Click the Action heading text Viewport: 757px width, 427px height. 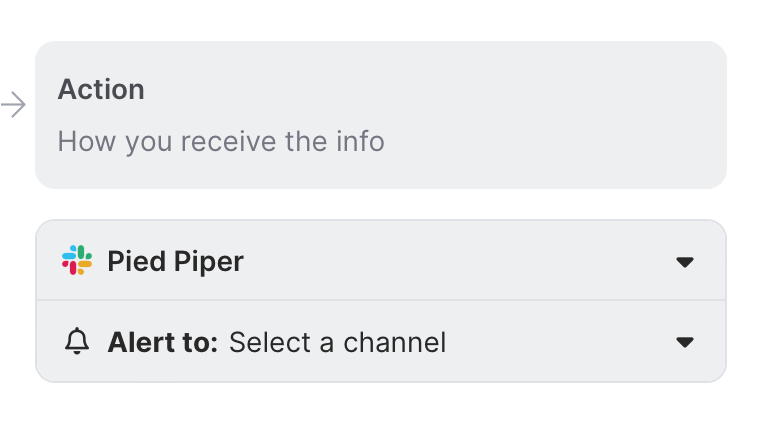101,89
